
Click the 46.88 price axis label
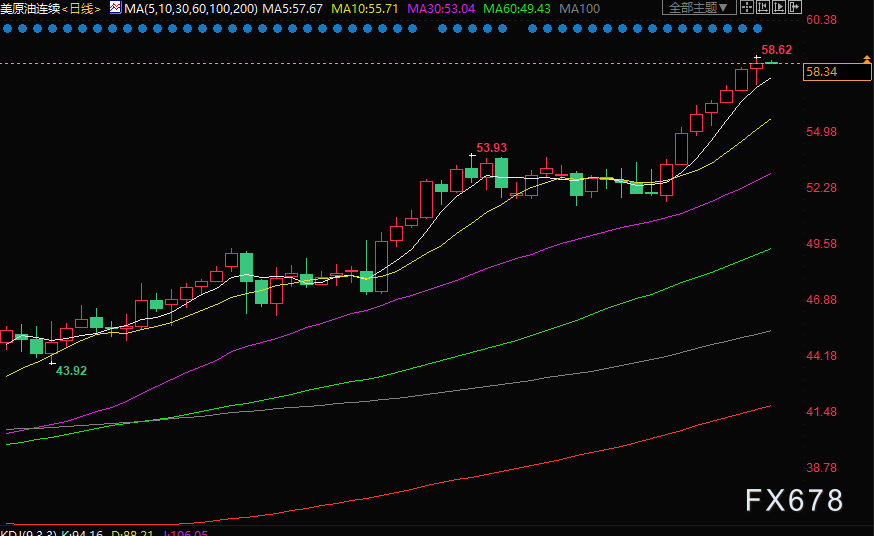(822, 300)
